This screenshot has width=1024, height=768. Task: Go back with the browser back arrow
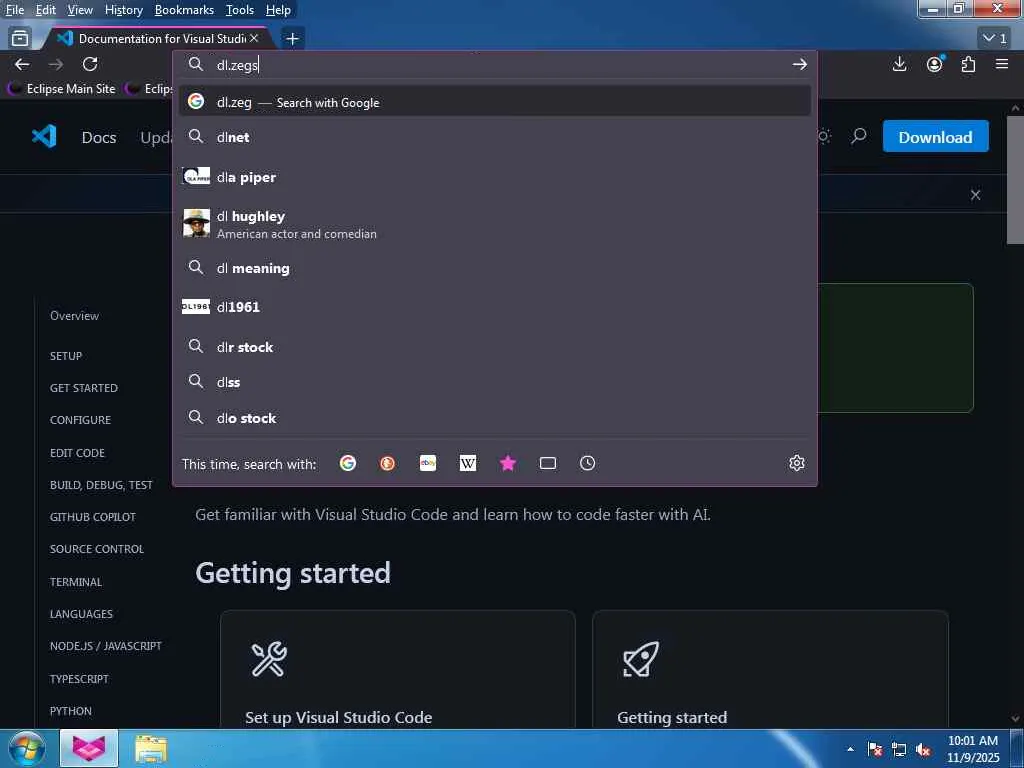22,64
